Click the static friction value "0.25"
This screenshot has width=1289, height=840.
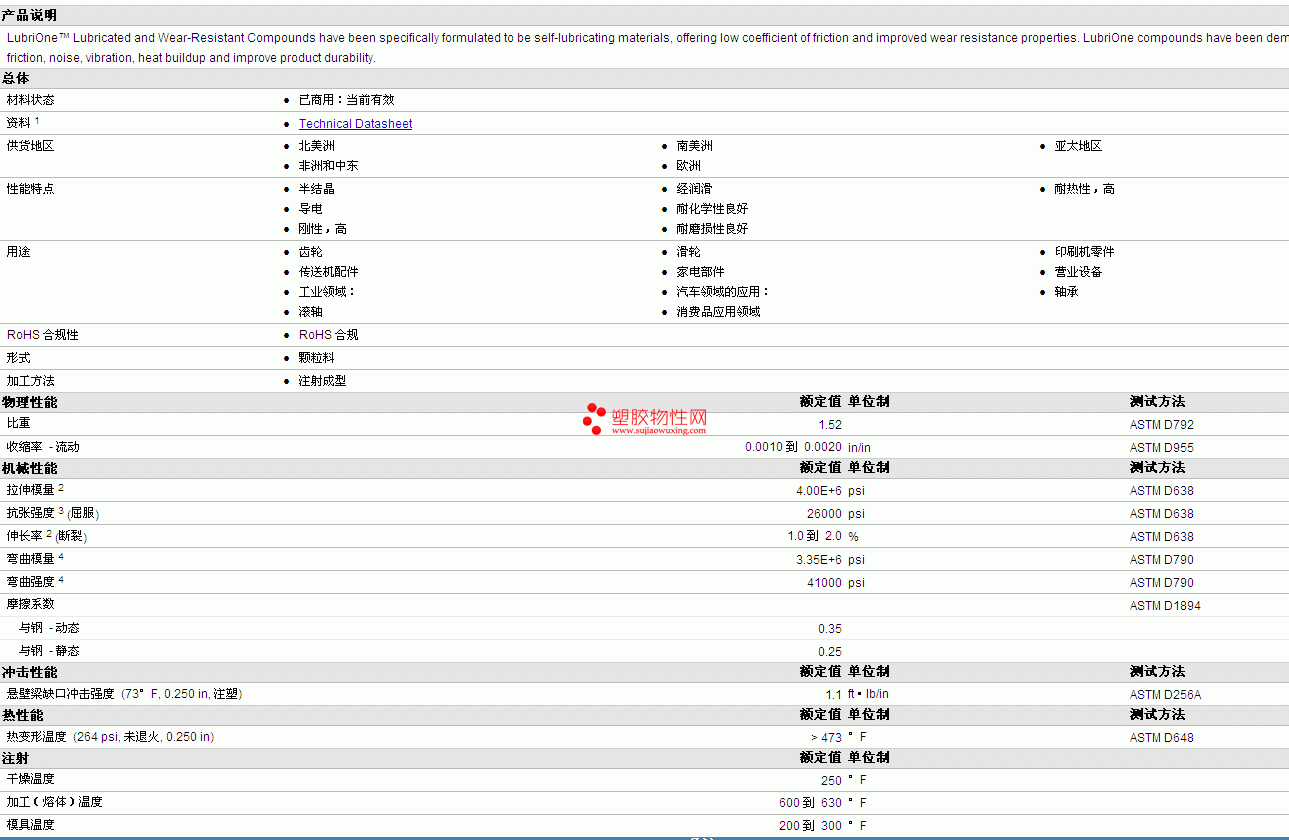pos(830,652)
